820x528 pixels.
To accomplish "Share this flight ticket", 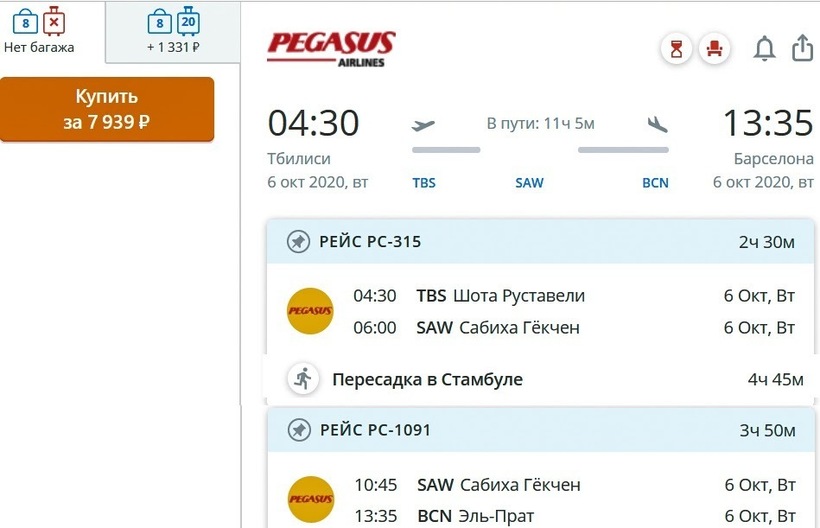I will coord(802,48).
